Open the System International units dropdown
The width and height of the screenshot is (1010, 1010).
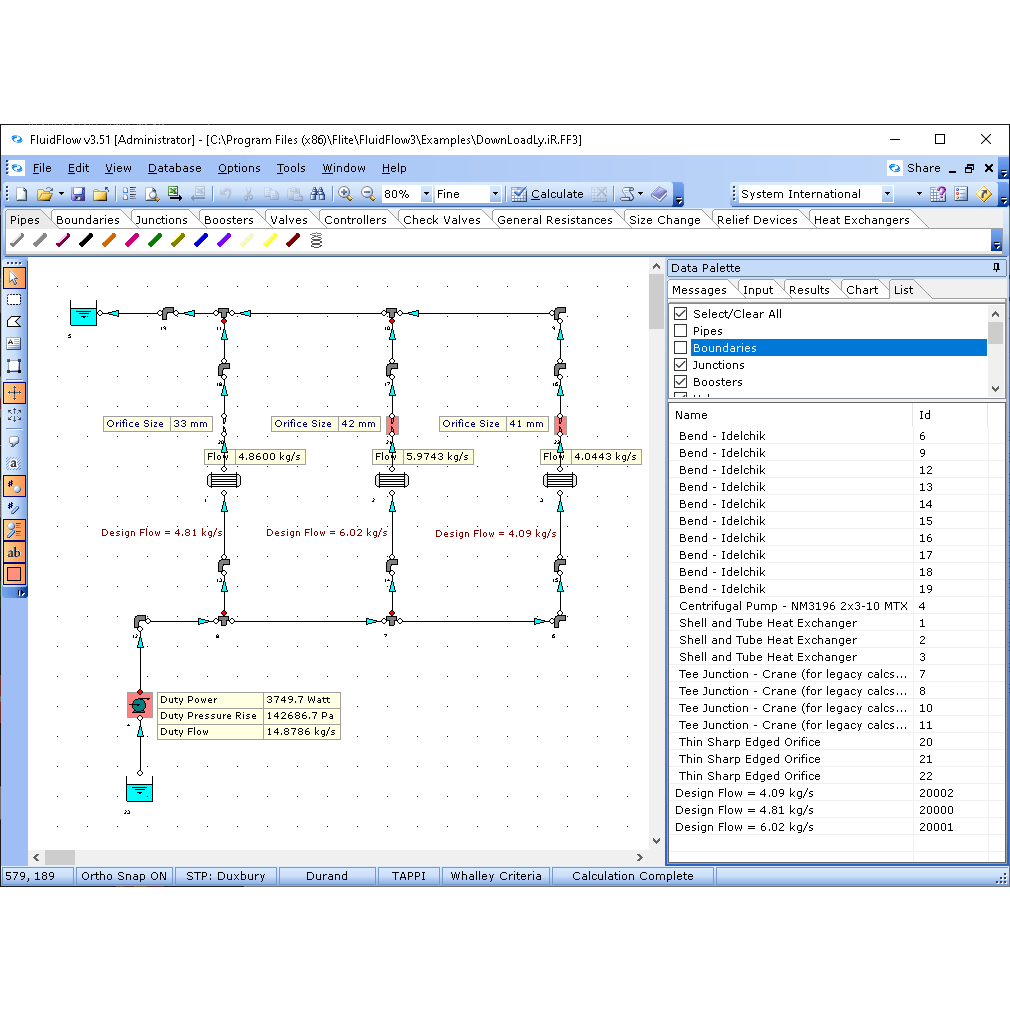pos(886,194)
